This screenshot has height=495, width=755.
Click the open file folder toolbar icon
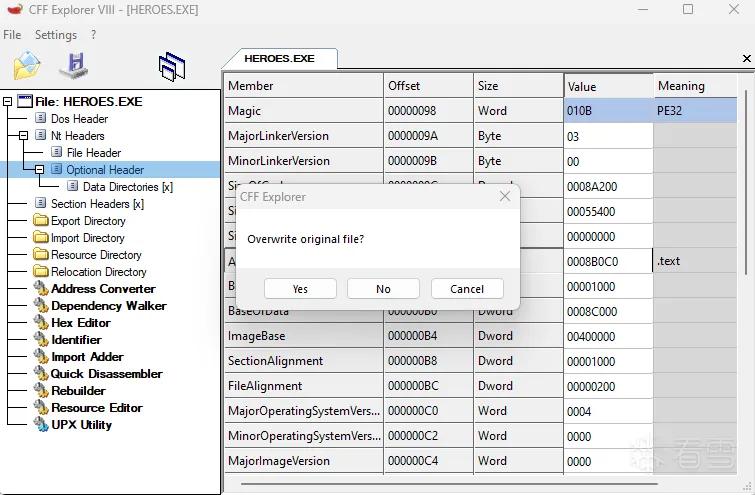pyautogui.click(x=27, y=65)
